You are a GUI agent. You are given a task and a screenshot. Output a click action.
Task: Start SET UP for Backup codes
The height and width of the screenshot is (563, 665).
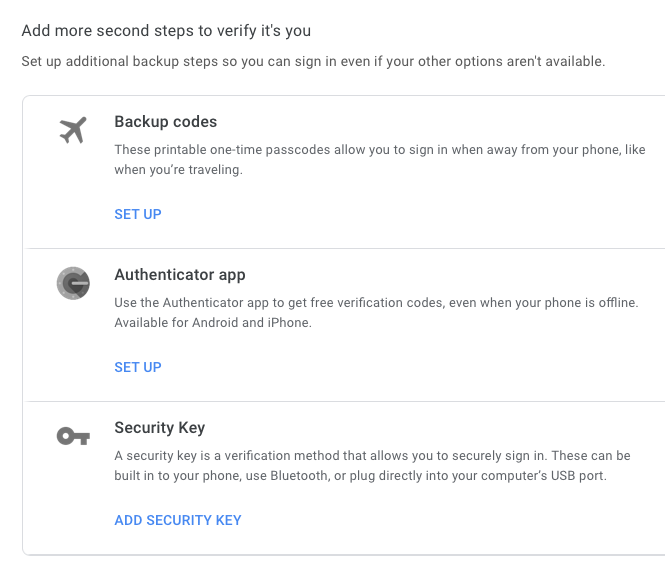point(138,214)
